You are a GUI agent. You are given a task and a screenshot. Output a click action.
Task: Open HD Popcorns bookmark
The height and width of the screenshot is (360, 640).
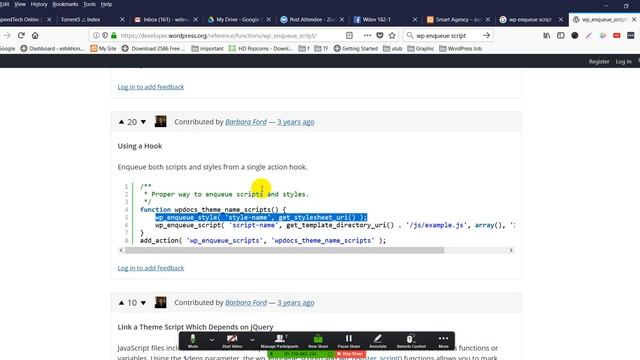260,49
